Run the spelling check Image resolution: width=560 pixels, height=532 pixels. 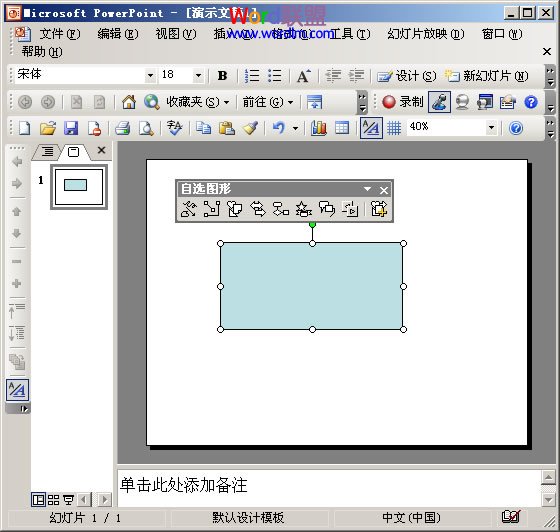pyautogui.click(x=175, y=128)
